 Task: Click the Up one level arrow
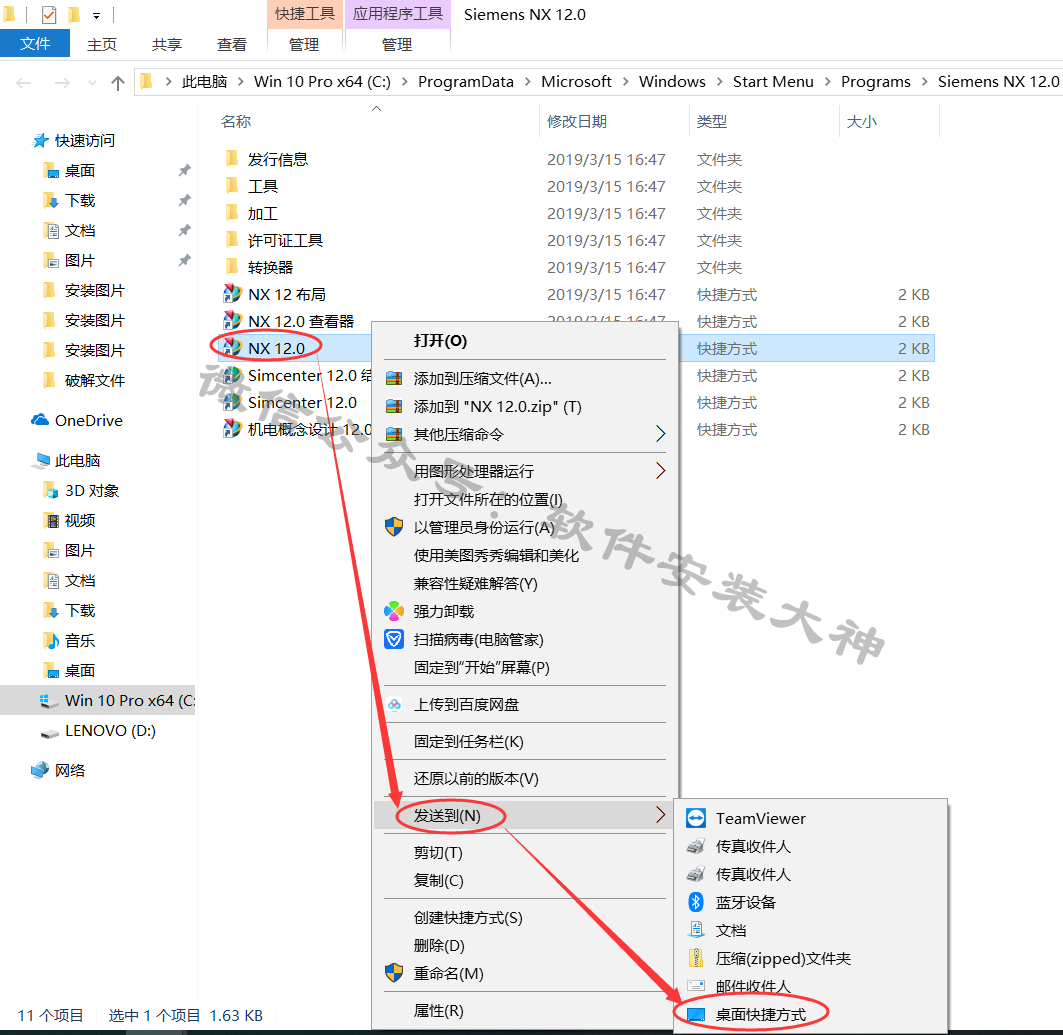coord(118,83)
